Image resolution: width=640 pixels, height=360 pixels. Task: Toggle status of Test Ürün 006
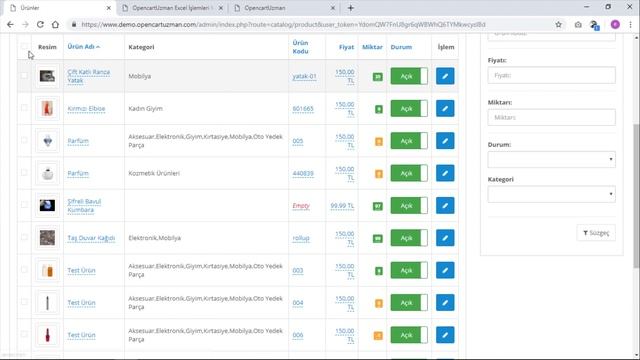coord(409,335)
